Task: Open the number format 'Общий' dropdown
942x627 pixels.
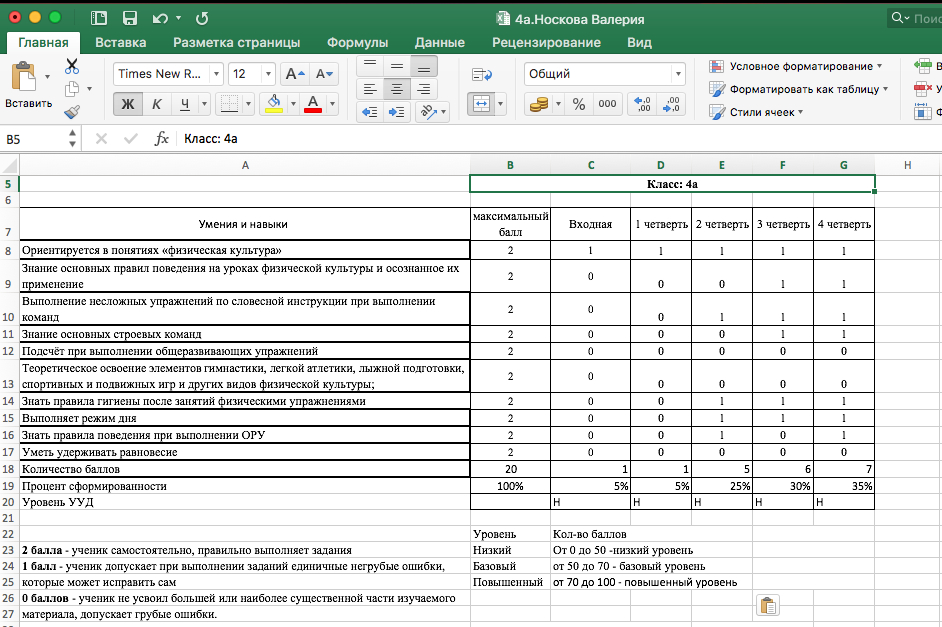Action: (678, 74)
